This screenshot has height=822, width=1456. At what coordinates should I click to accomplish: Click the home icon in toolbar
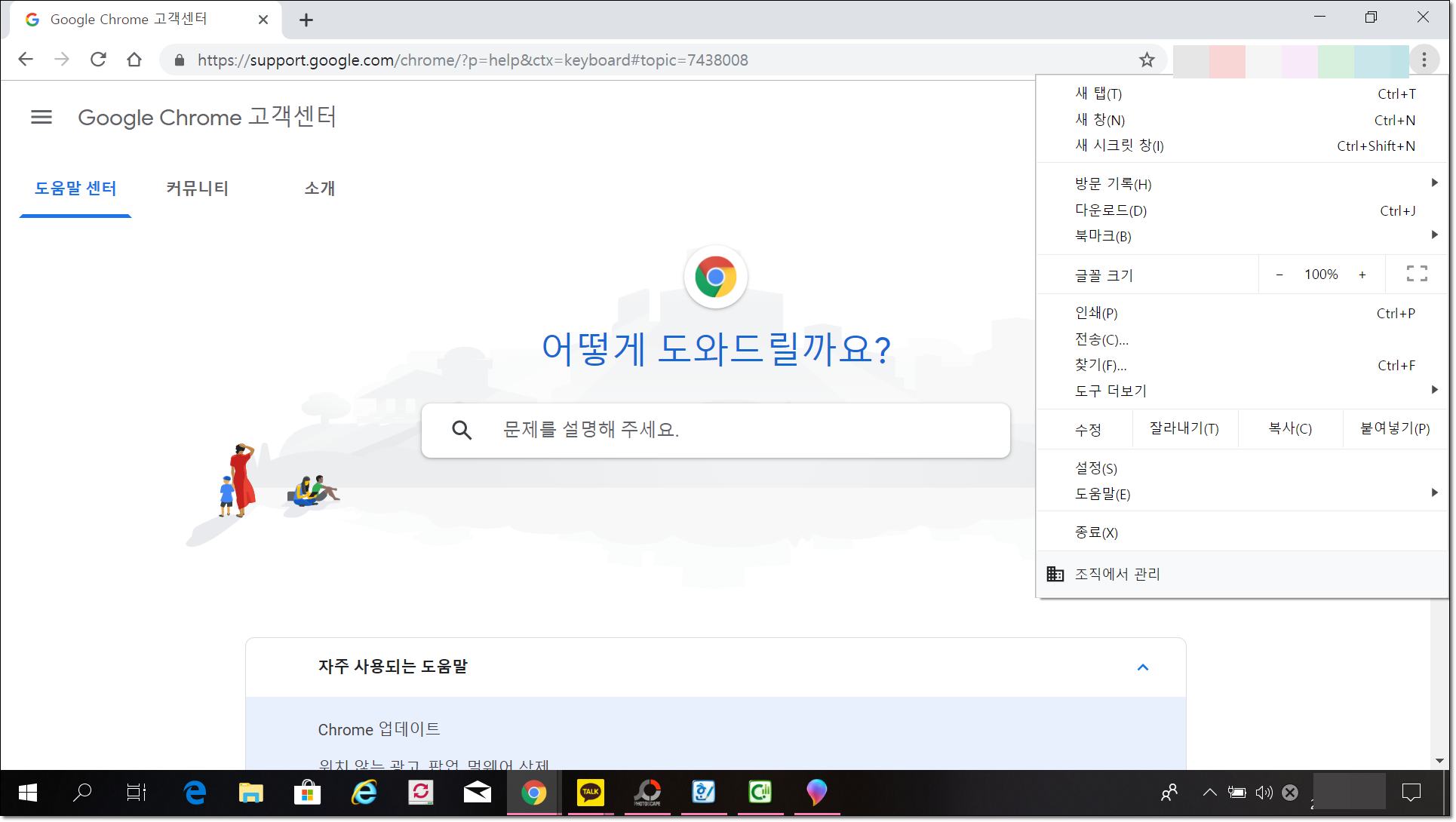pyautogui.click(x=134, y=60)
